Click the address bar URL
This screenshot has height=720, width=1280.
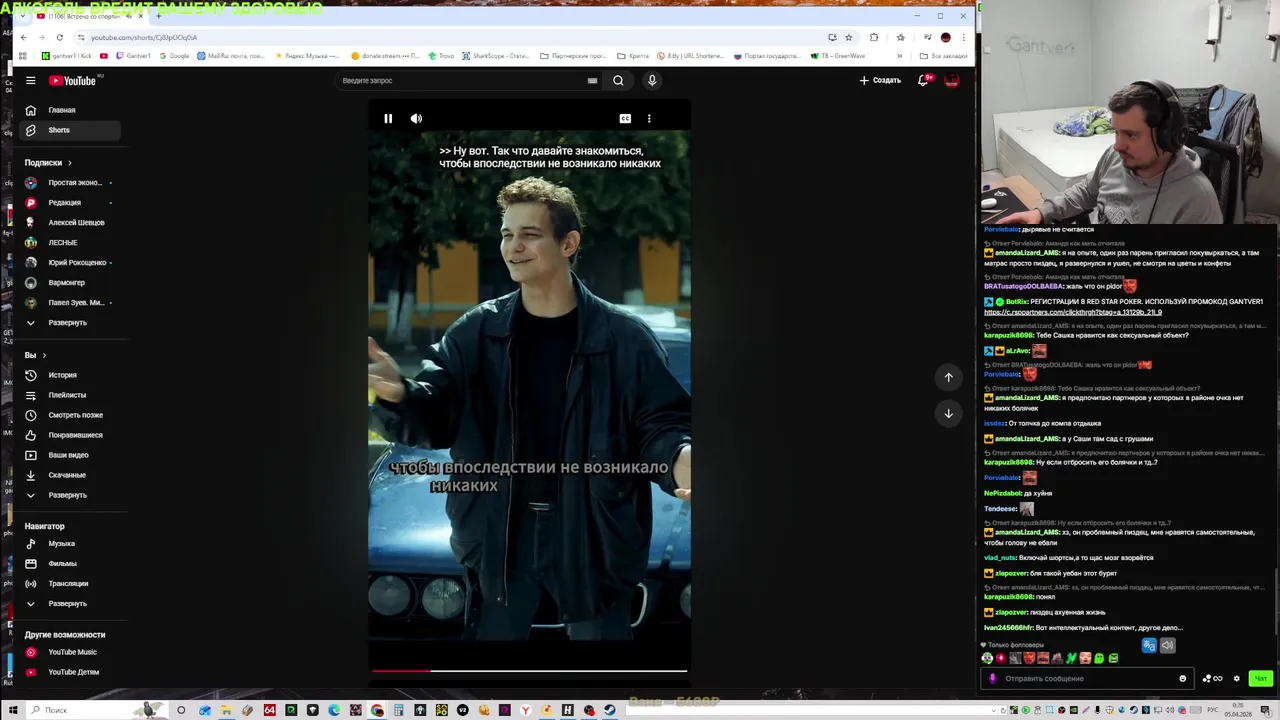click(144, 37)
